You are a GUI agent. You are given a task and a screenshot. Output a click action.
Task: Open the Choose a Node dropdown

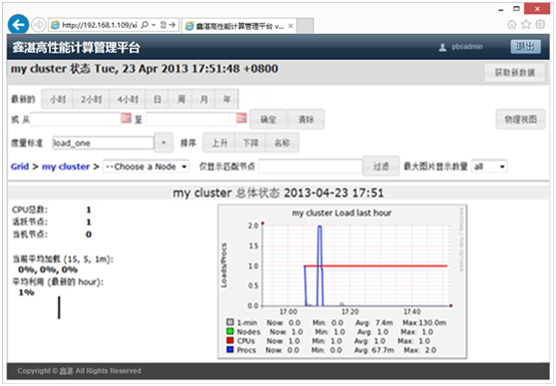tap(146, 166)
